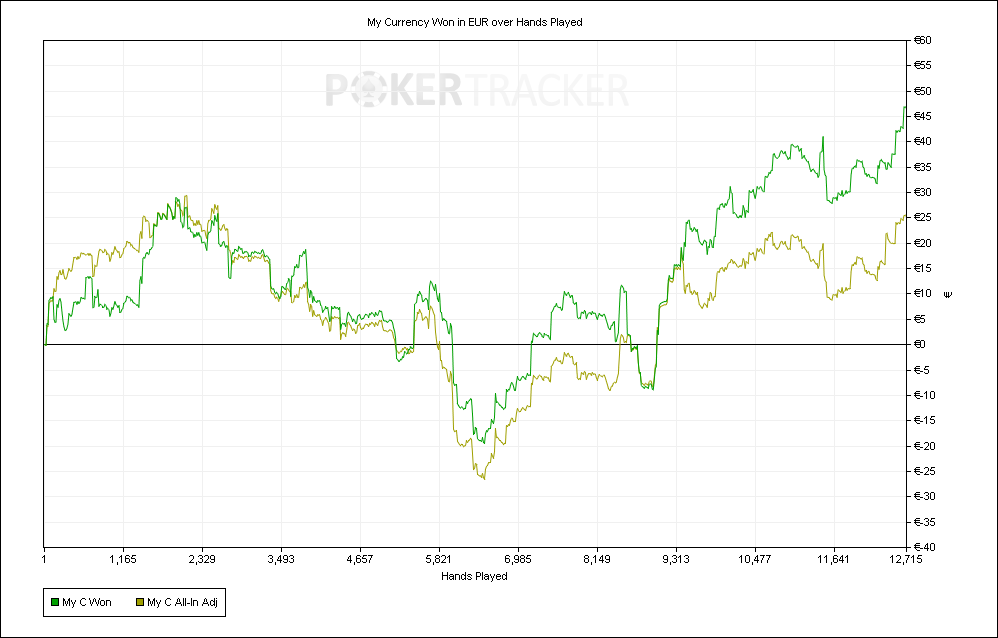Viewport: 998px width, 638px height.
Task: Select the 'My C Won' legend label
Action: pos(87,602)
